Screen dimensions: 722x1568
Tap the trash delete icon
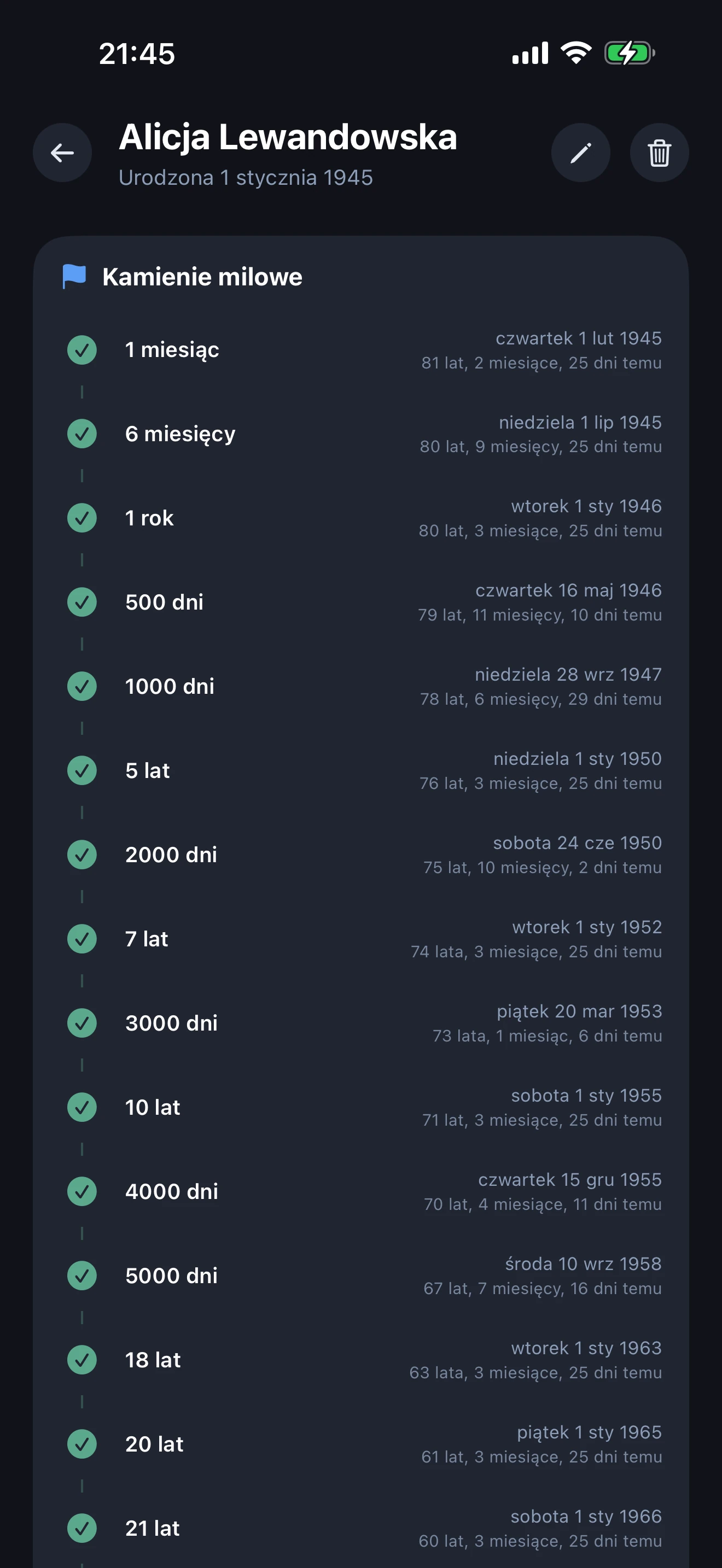pos(659,153)
